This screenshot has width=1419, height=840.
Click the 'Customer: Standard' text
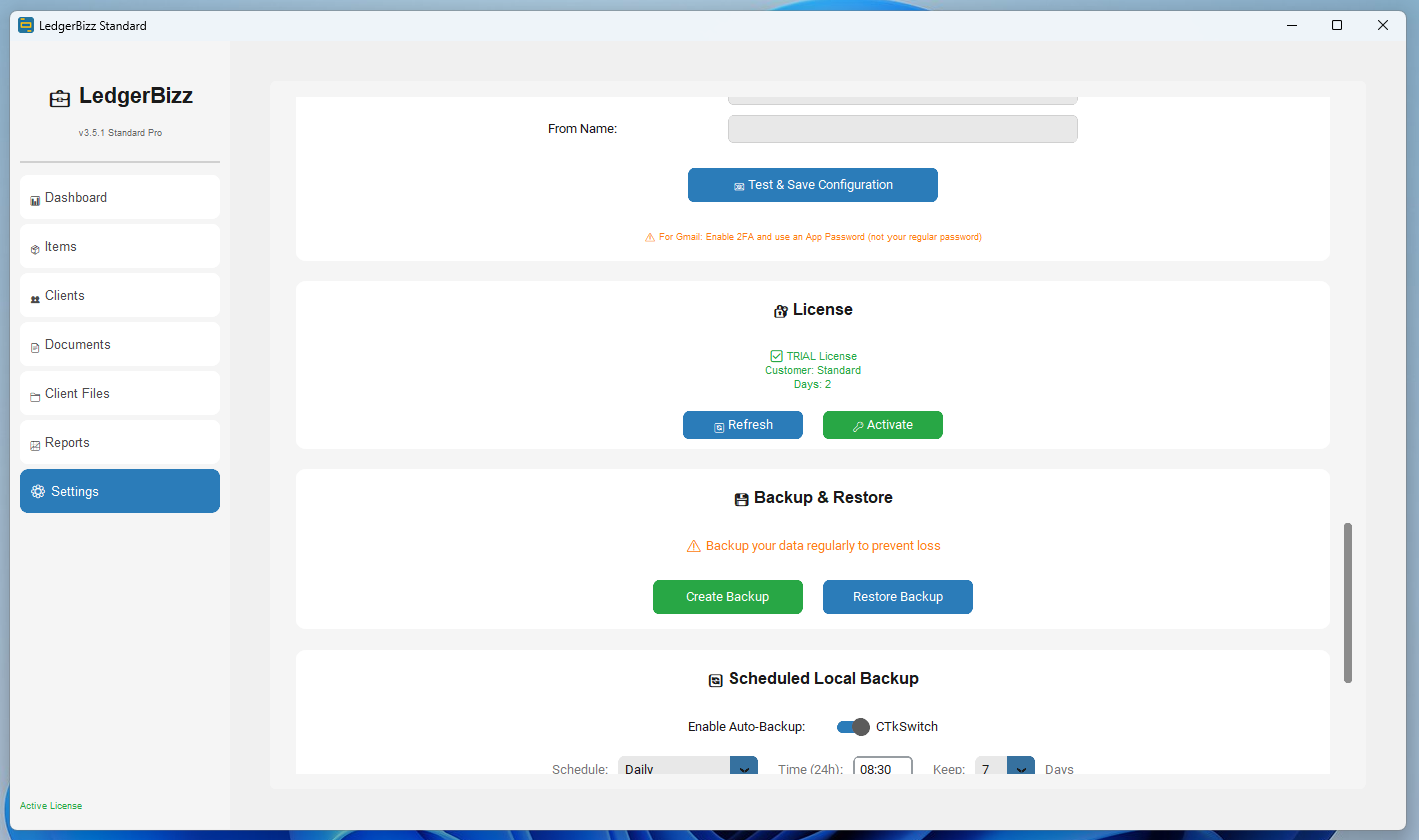[813, 370]
